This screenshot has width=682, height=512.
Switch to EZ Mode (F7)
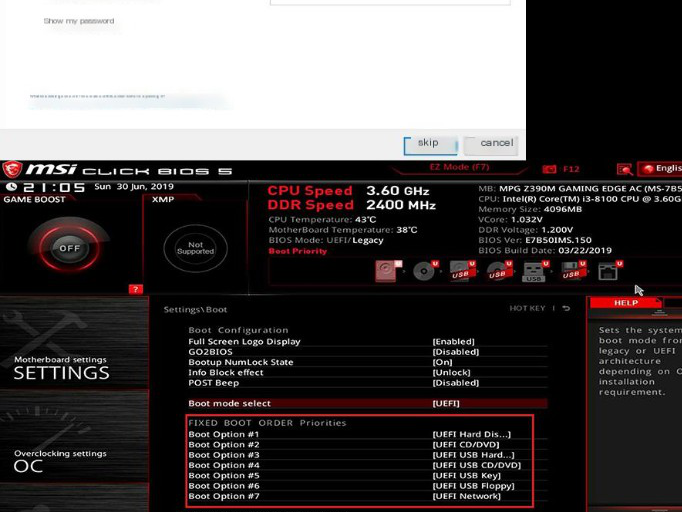(459, 168)
